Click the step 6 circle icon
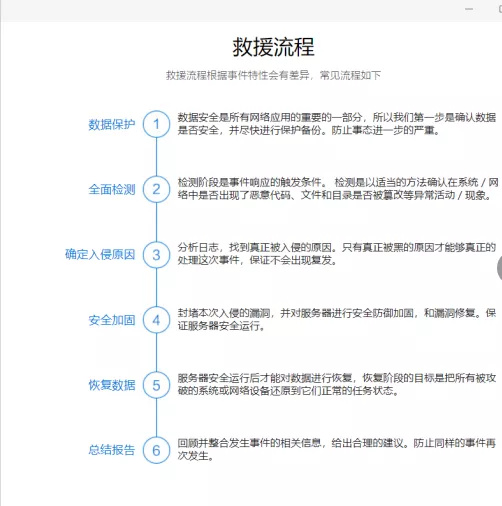502x506 pixels. tap(156, 450)
